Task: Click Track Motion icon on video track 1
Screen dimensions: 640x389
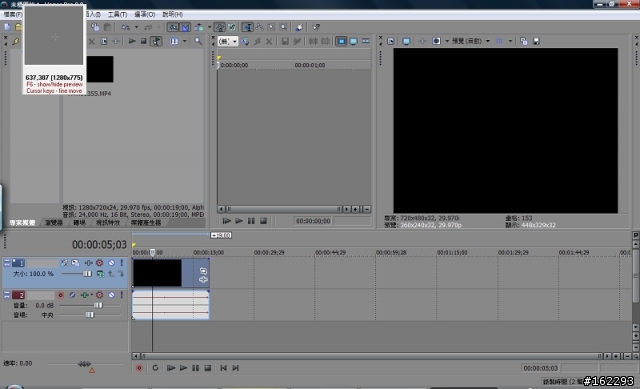Action: click(76, 263)
